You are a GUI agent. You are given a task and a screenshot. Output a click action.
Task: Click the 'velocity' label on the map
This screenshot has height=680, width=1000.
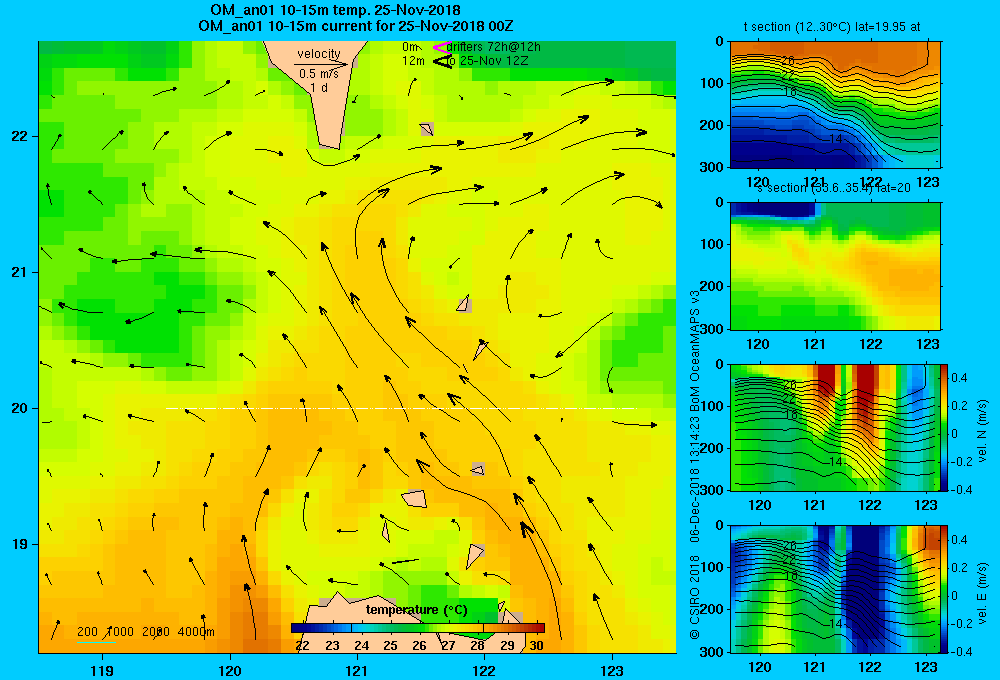coord(319,54)
